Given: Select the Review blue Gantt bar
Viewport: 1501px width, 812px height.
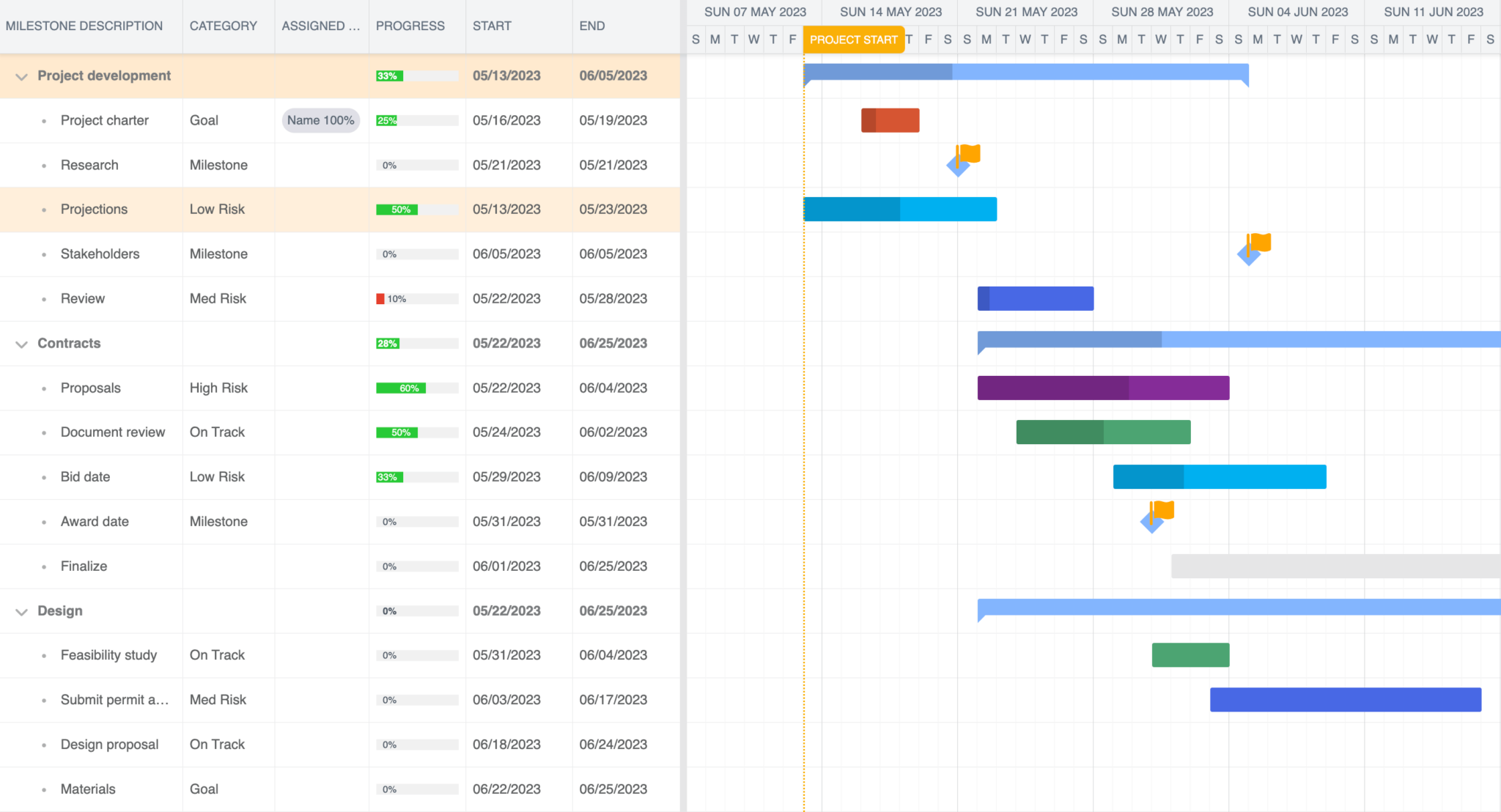Looking at the screenshot, I should [x=1036, y=298].
